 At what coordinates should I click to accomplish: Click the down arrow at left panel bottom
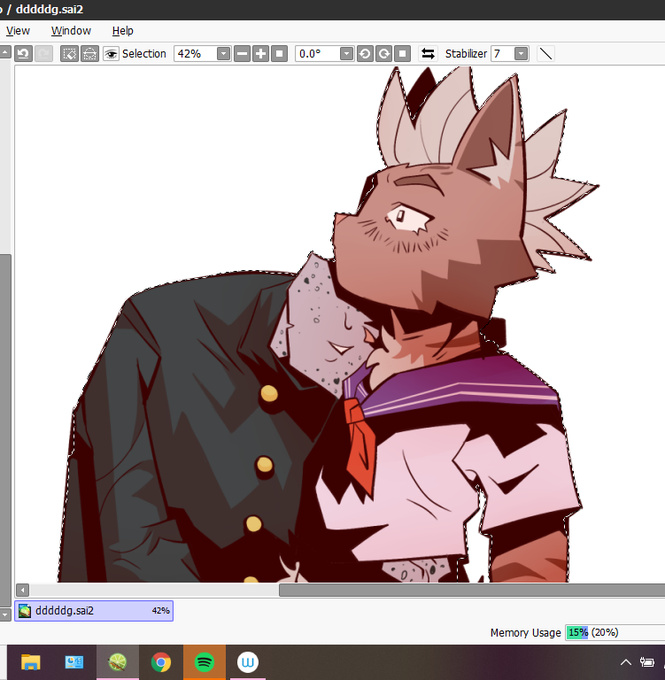(x=5, y=615)
